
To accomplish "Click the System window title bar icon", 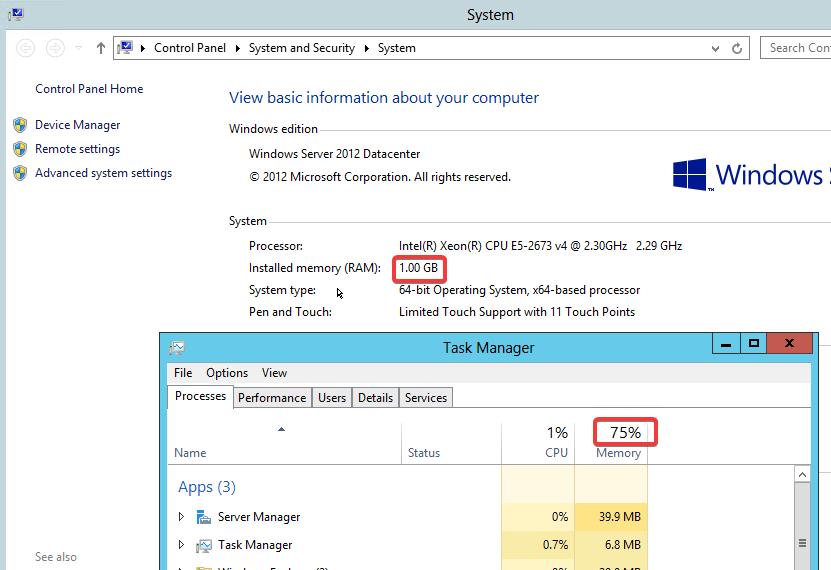I will pyautogui.click(x=16, y=14).
